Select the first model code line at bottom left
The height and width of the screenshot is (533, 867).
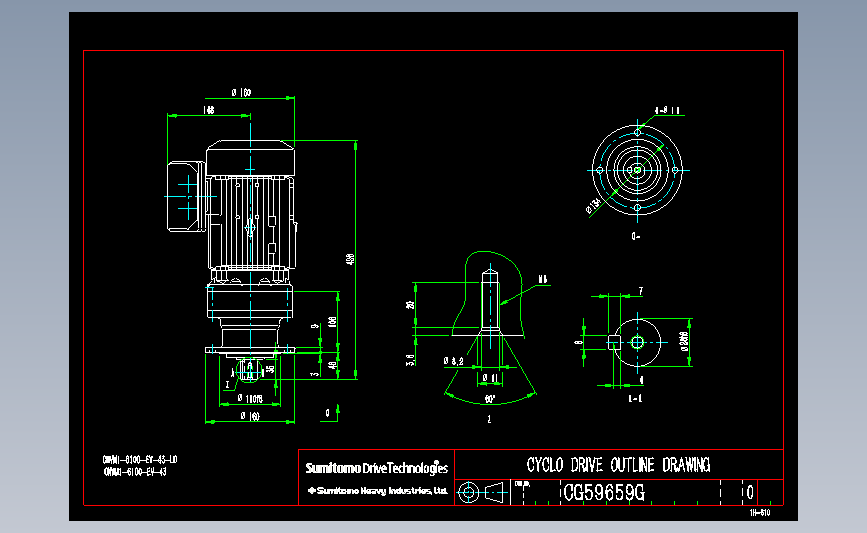click(x=140, y=459)
